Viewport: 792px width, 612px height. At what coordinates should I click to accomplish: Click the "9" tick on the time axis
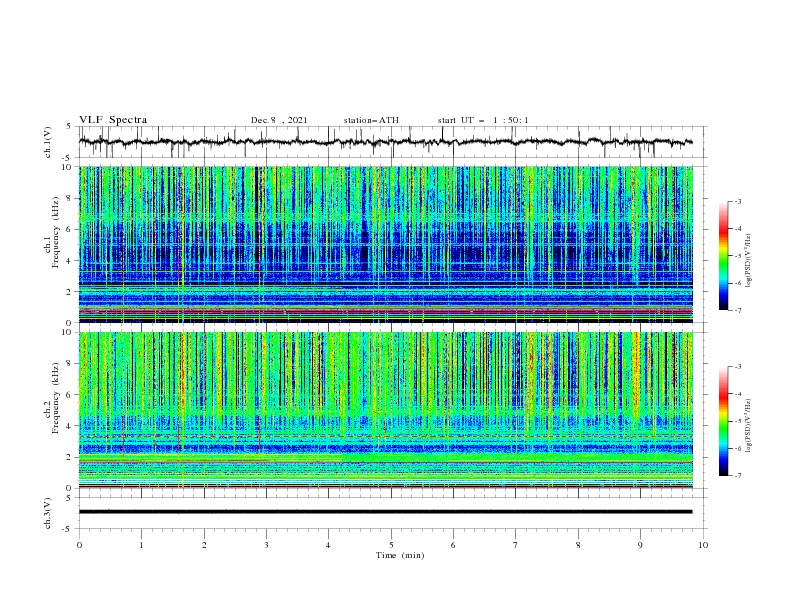click(640, 545)
